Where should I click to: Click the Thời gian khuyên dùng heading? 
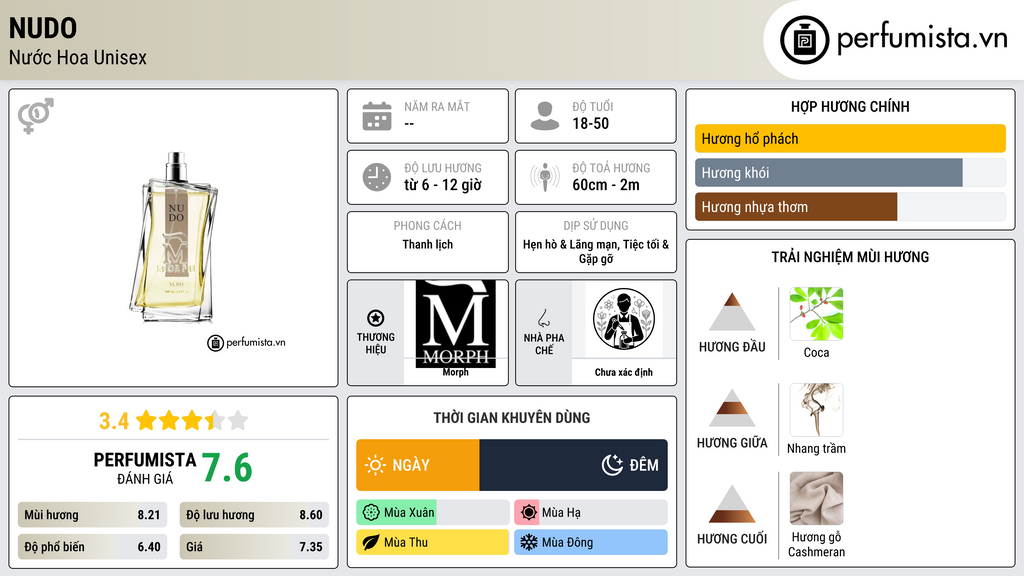(x=511, y=417)
